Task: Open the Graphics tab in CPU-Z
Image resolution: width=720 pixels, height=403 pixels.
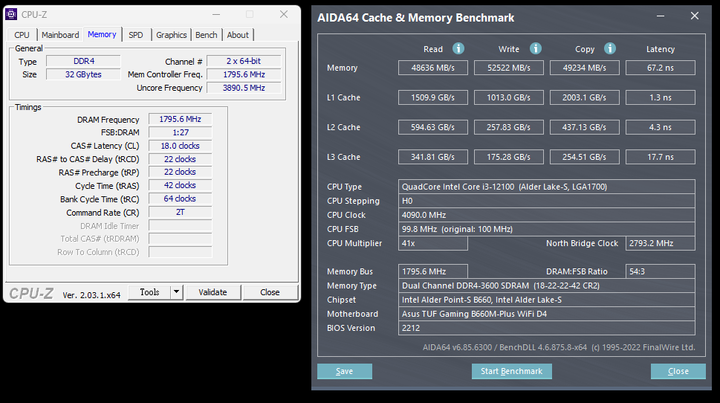Action: 171,35
